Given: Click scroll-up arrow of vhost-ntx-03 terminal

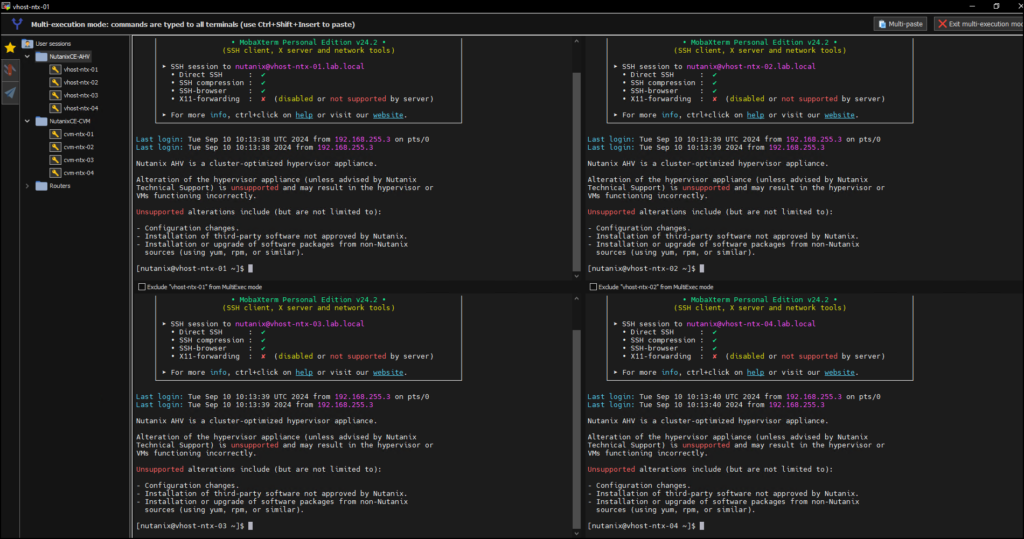Looking at the screenshot, I should (x=576, y=299).
